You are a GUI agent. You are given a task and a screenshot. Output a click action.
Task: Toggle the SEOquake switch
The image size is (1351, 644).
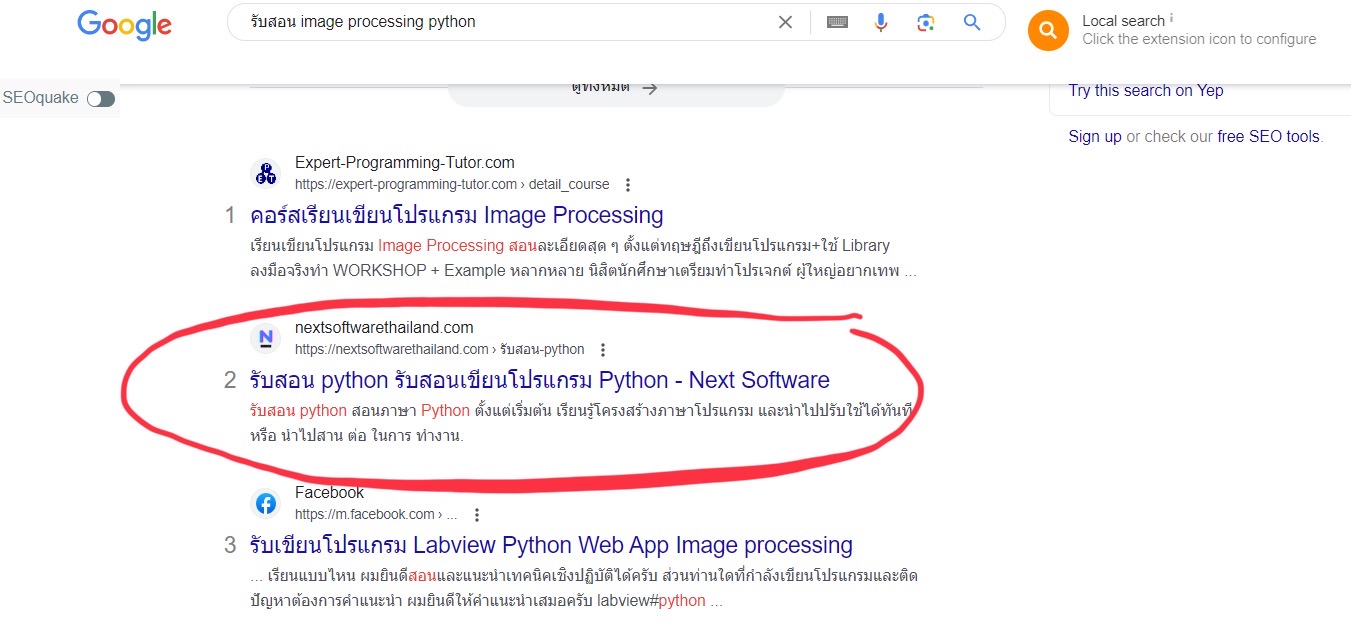101,99
